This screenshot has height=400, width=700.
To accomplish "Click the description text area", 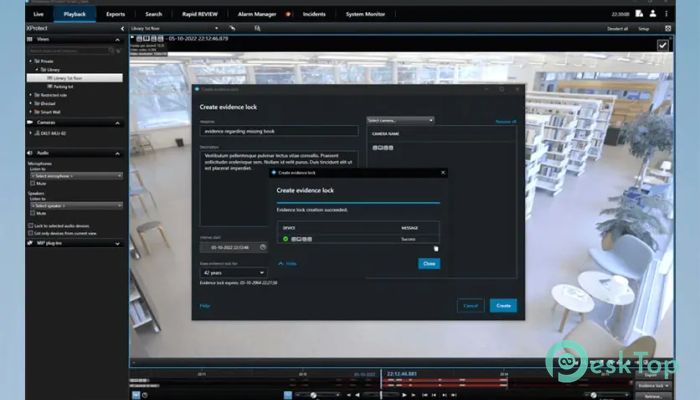I will pos(279,188).
